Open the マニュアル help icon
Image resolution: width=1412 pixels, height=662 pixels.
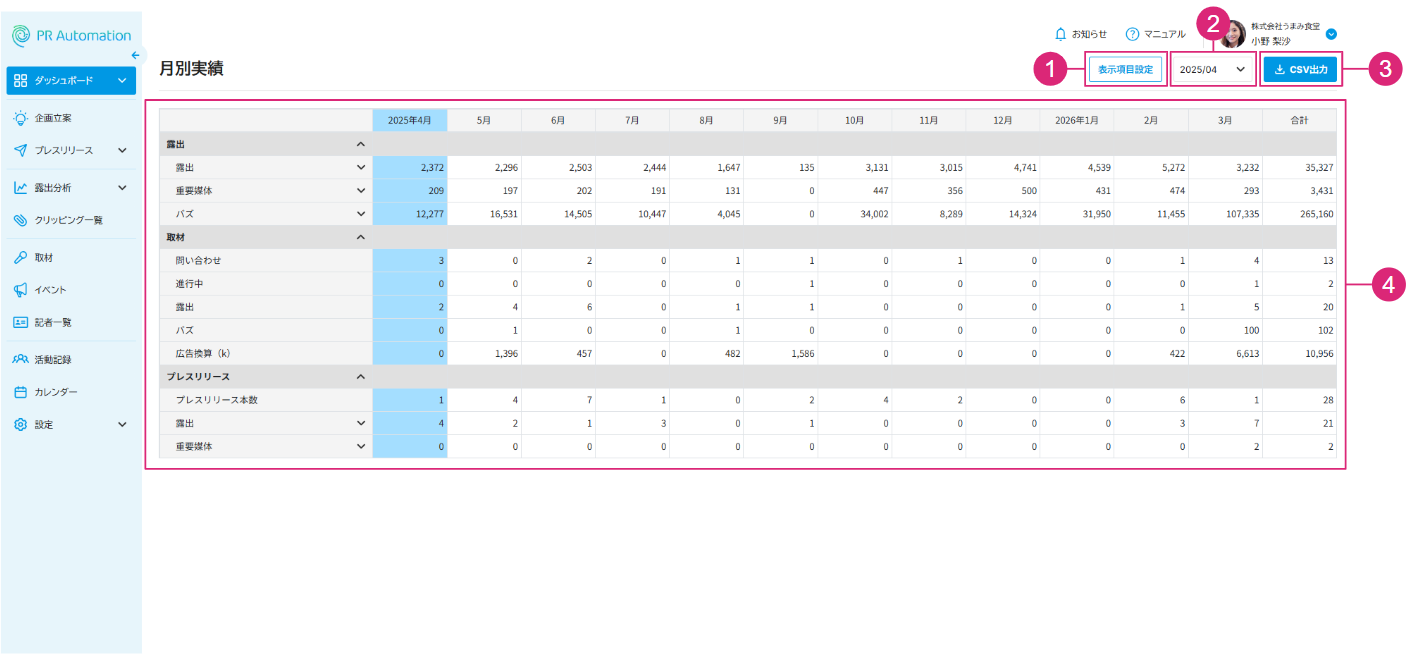[1132, 34]
